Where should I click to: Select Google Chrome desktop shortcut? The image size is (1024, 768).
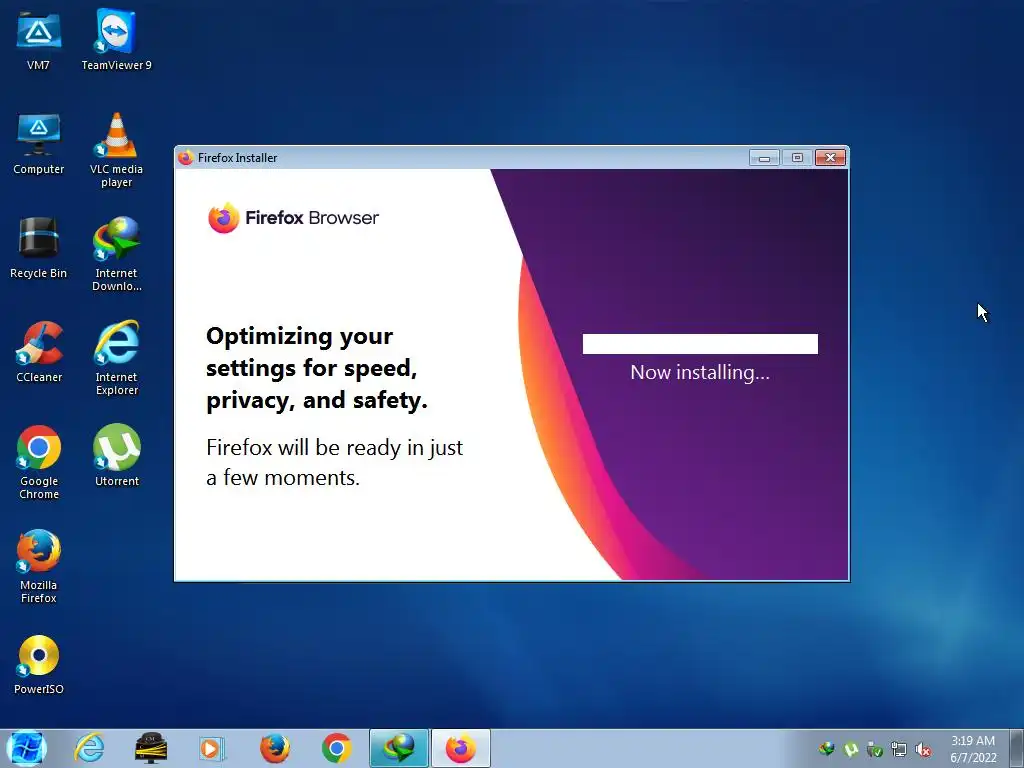tap(39, 462)
